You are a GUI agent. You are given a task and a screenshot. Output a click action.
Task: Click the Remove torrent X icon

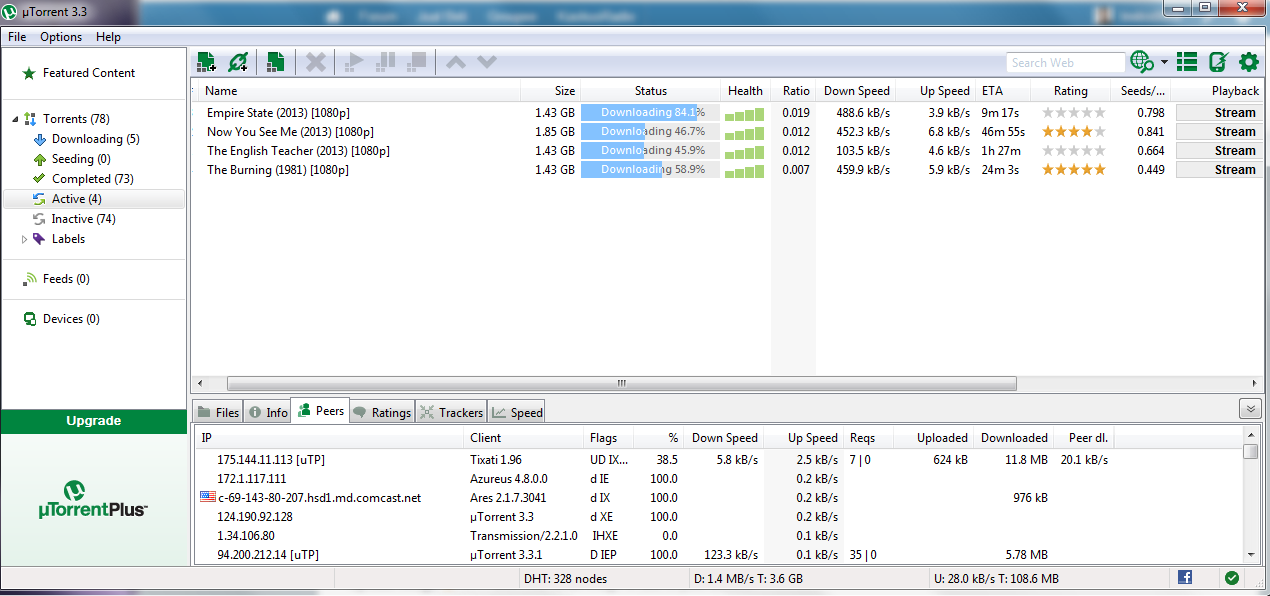(x=316, y=62)
